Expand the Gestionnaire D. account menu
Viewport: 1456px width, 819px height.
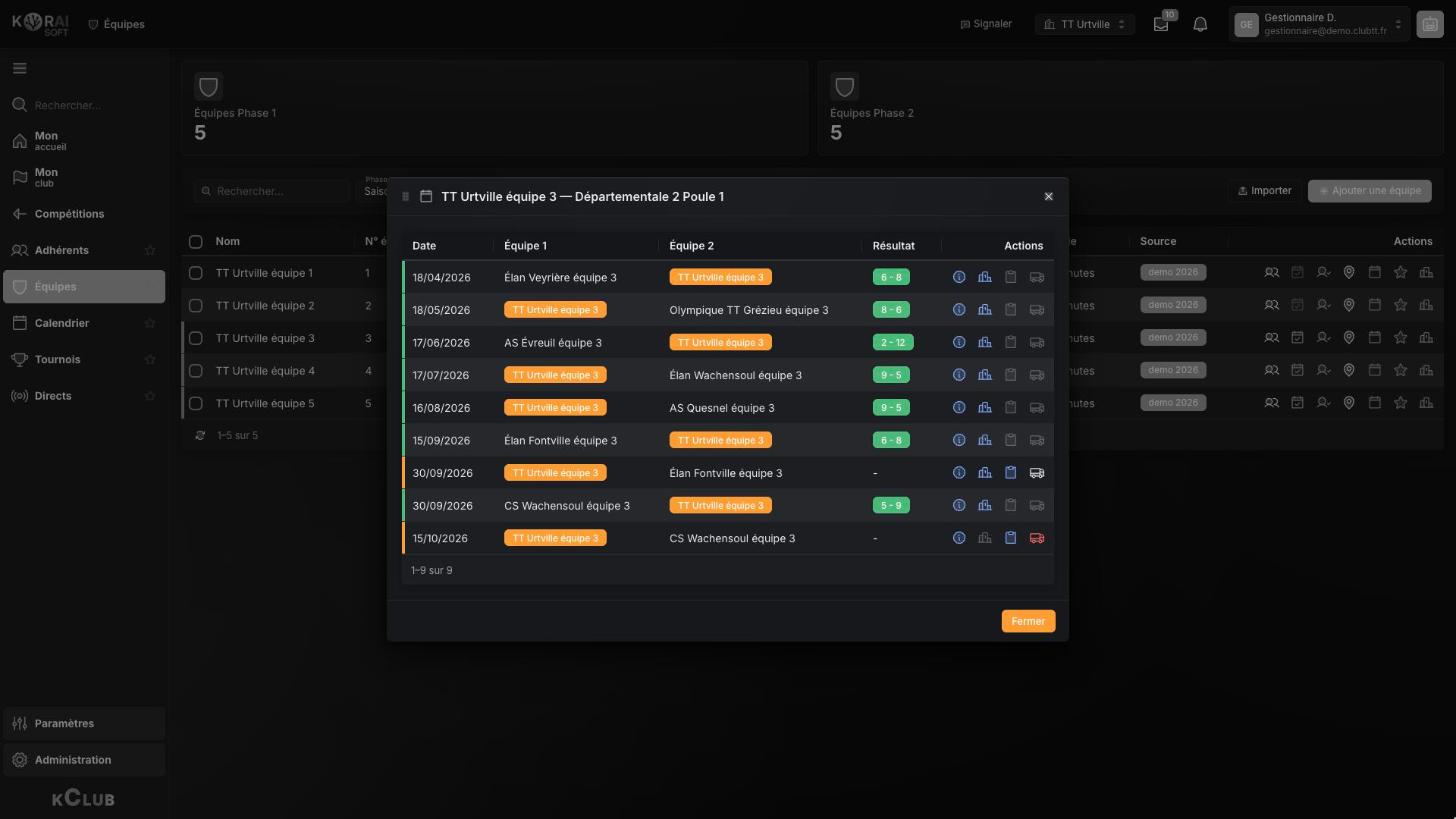1318,24
